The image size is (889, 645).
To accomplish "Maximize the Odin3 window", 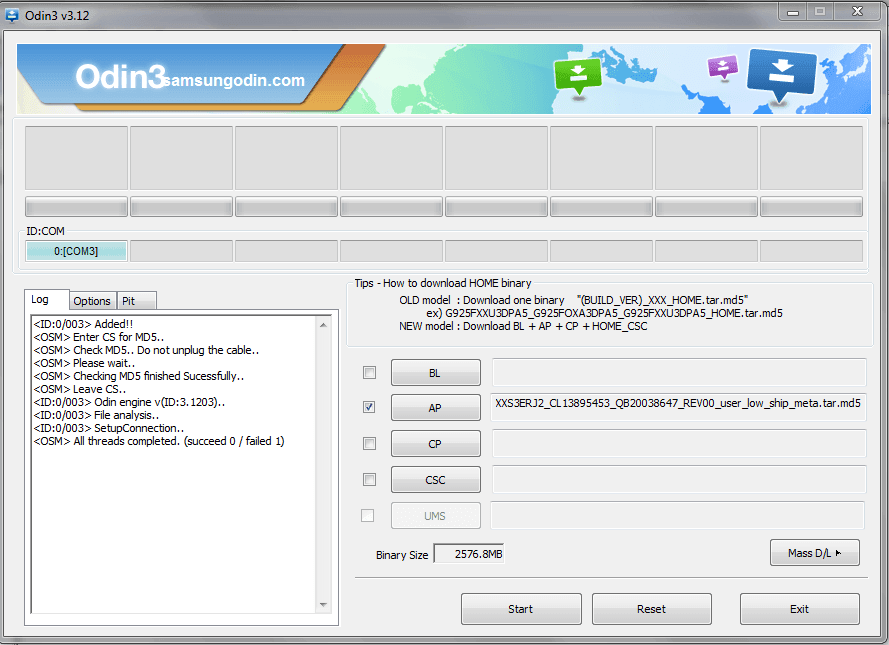I will (x=819, y=11).
